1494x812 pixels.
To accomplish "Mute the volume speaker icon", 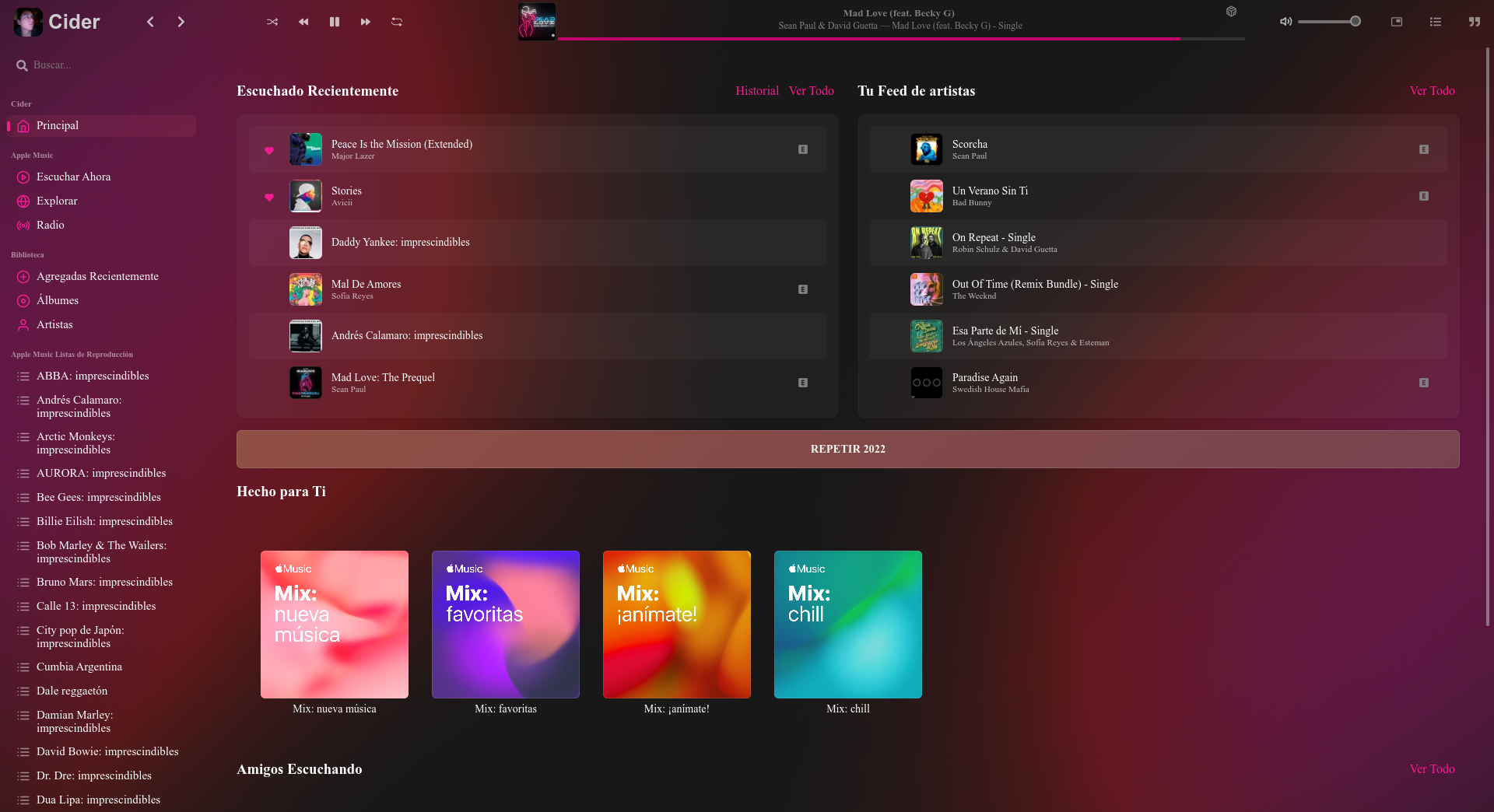I will pos(1285,22).
